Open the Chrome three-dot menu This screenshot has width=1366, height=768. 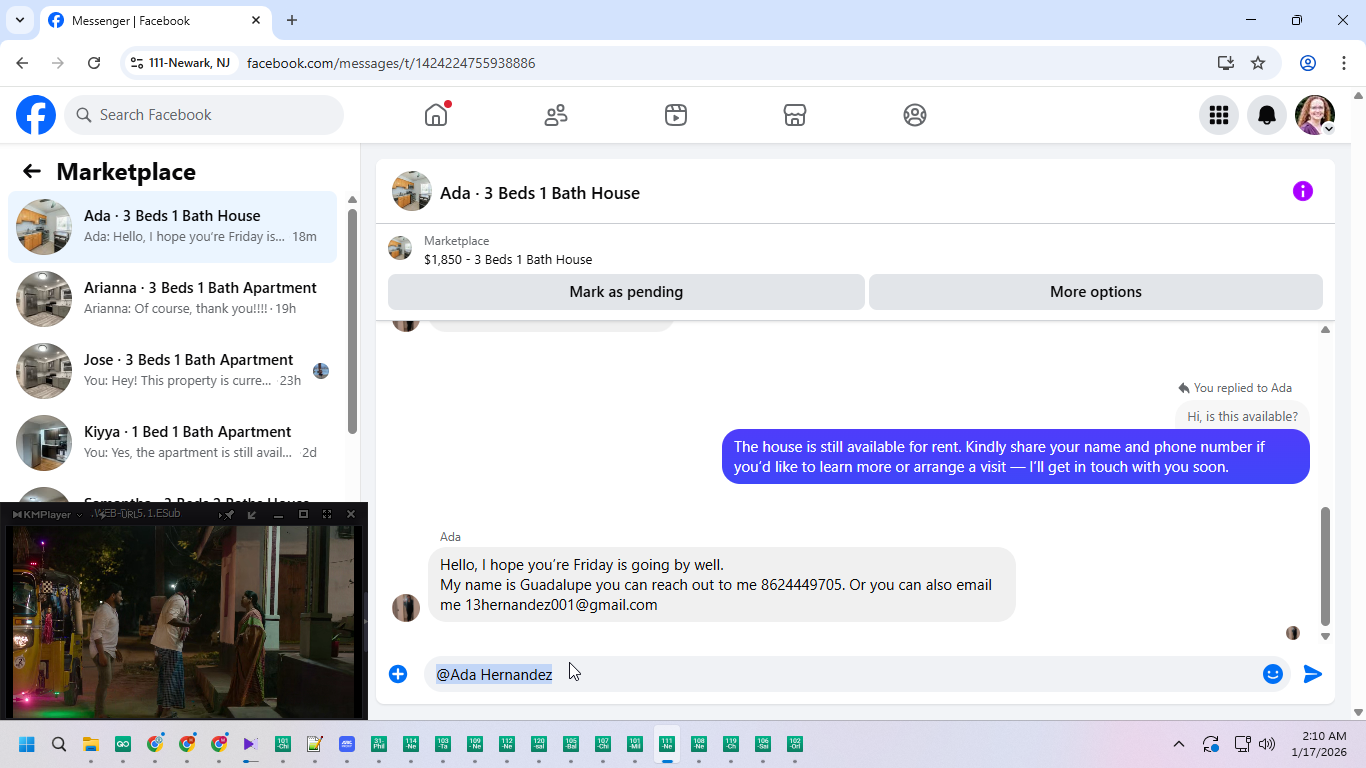(x=1343, y=63)
